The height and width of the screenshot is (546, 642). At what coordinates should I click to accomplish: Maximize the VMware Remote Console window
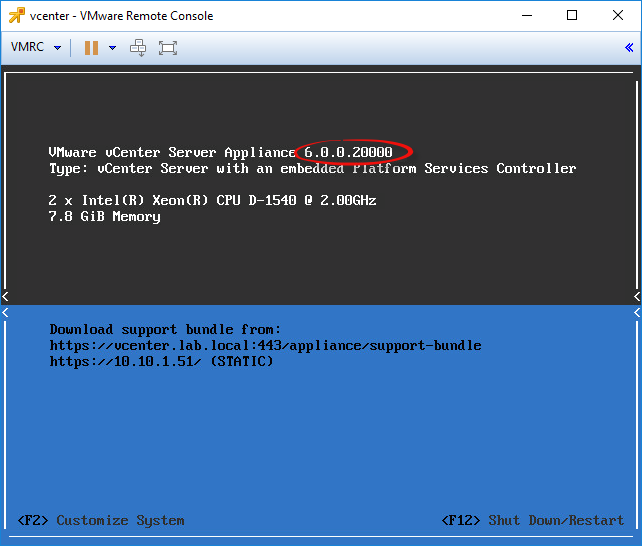pos(572,16)
